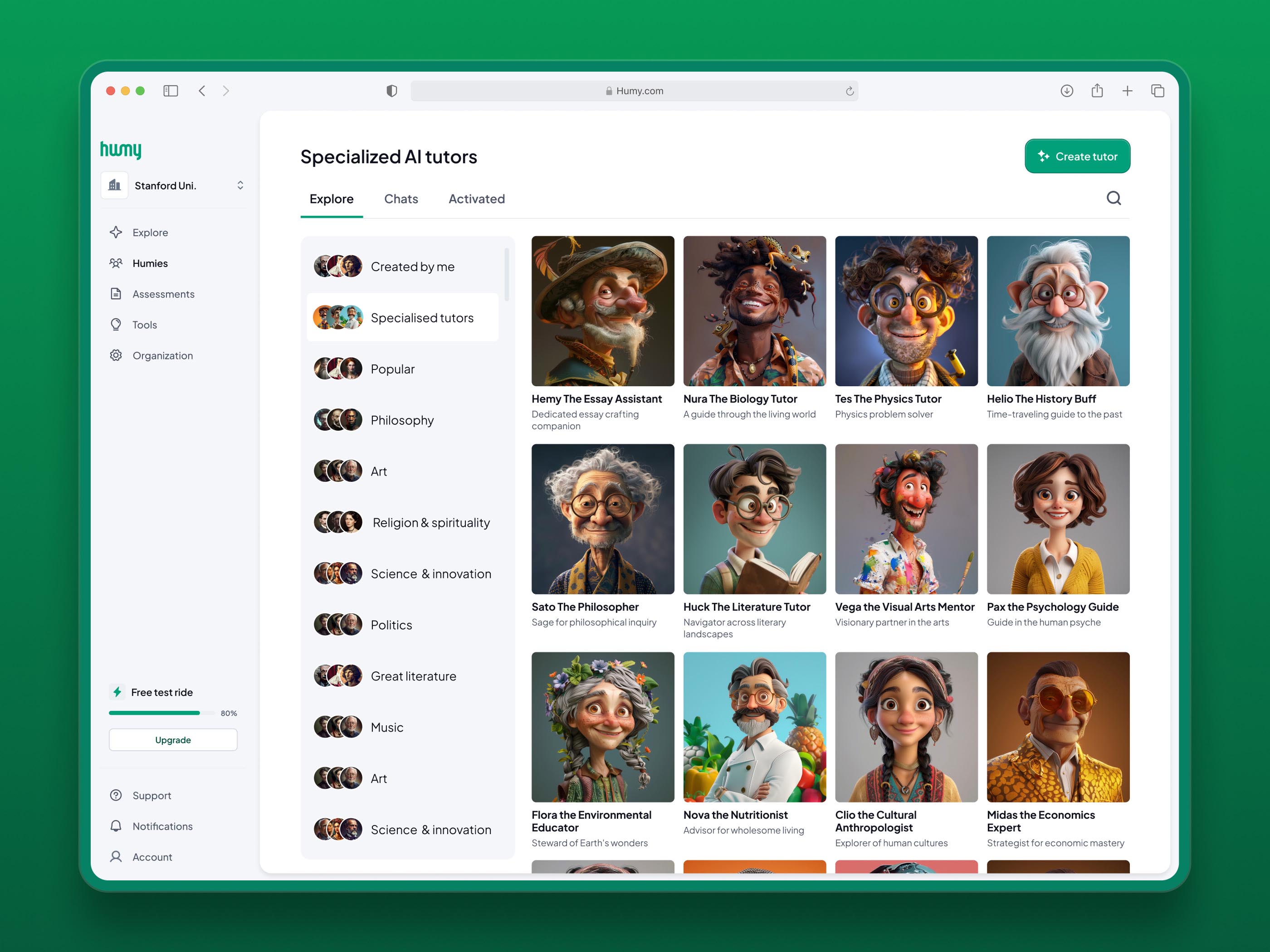1270x952 pixels.
Task: Open Organization settings gear
Action: click(116, 355)
